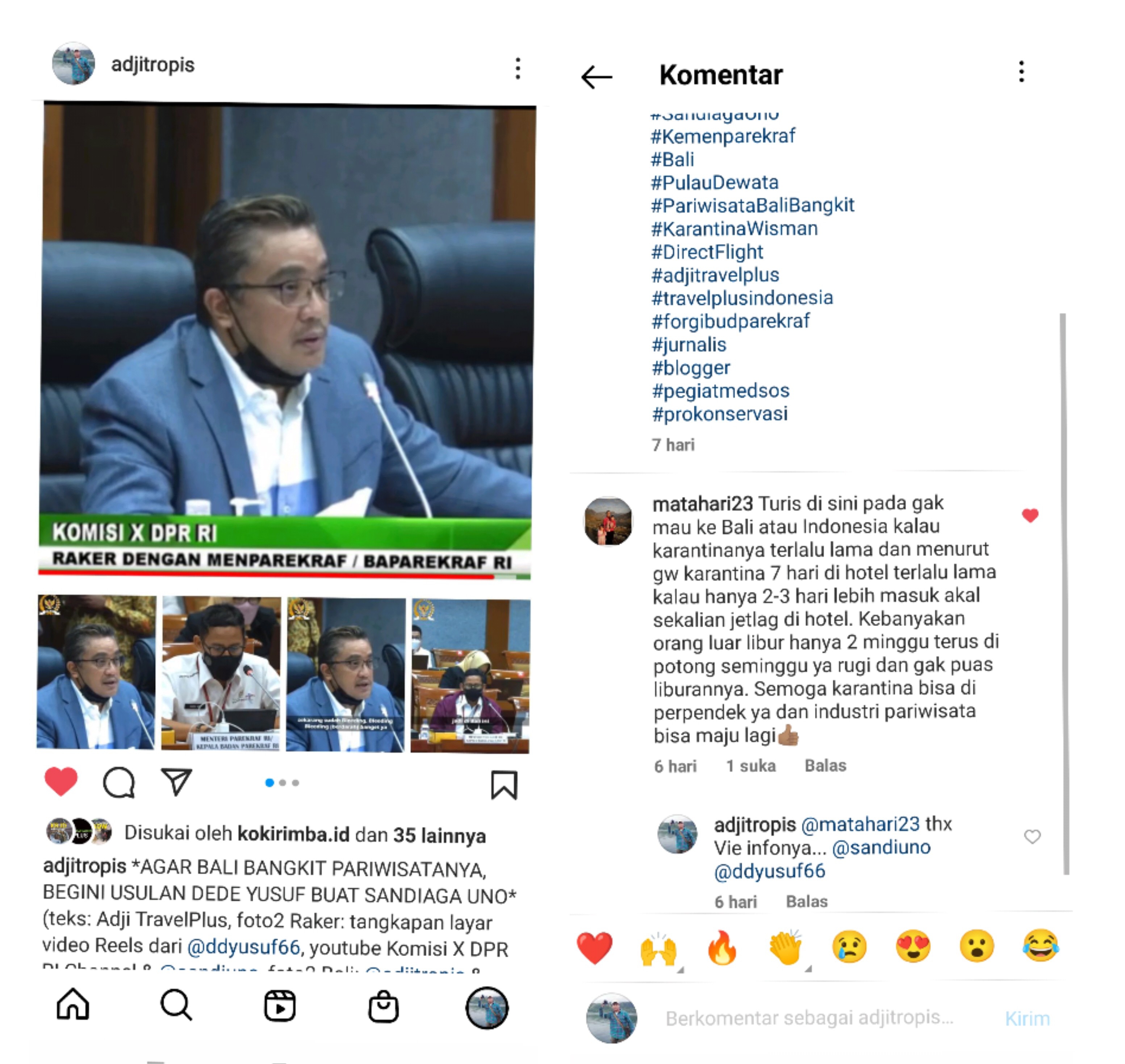
Task: Save post with the bookmark icon
Action: [x=504, y=784]
